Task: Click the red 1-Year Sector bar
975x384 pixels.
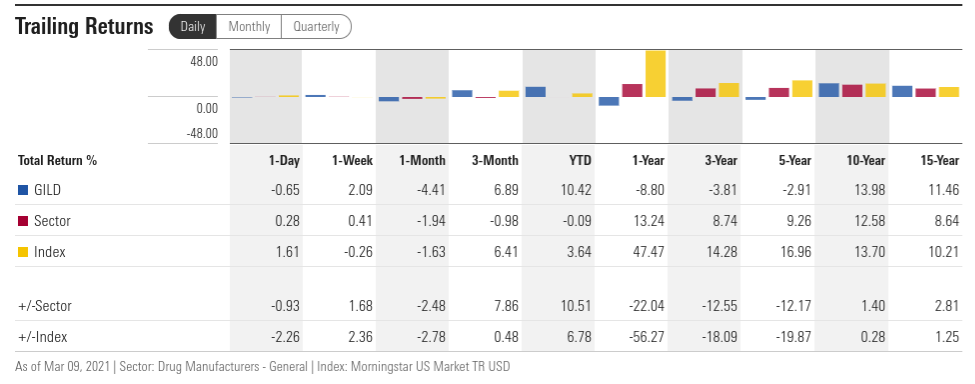Action: 632,91
